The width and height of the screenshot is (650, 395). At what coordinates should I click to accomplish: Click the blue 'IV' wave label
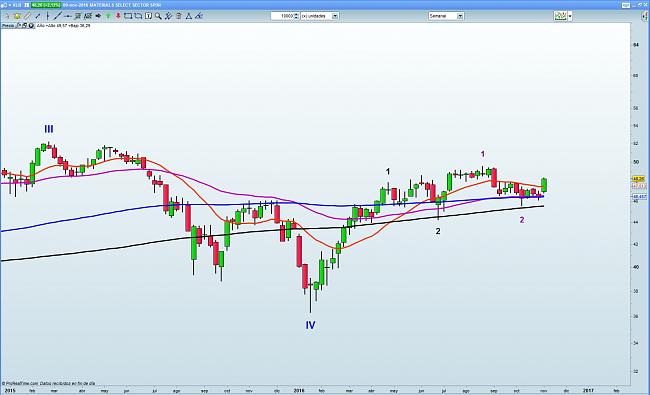[x=310, y=325]
